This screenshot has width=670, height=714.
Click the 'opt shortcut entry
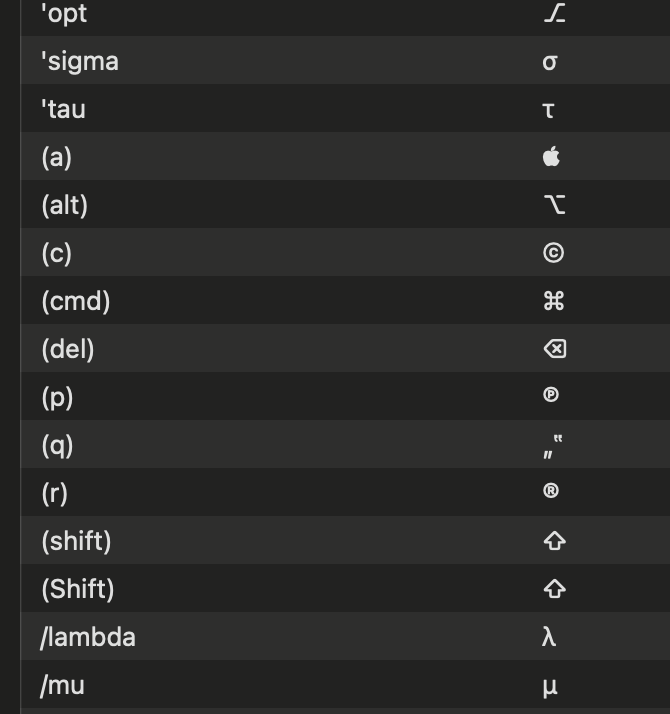(x=64, y=14)
